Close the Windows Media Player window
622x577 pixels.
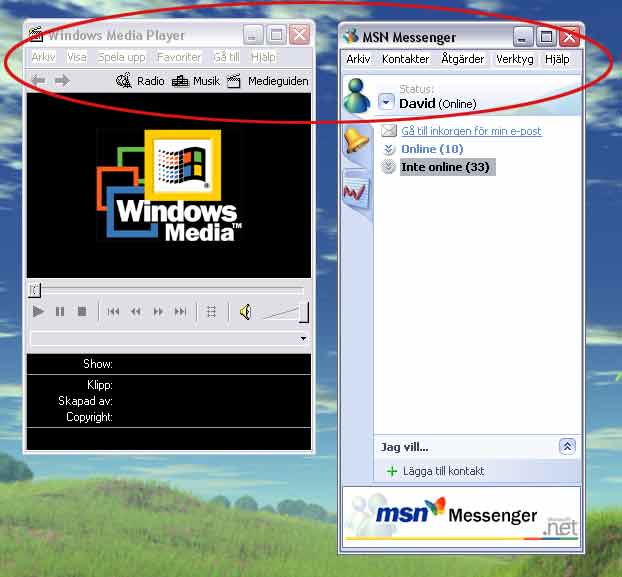[x=299, y=35]
